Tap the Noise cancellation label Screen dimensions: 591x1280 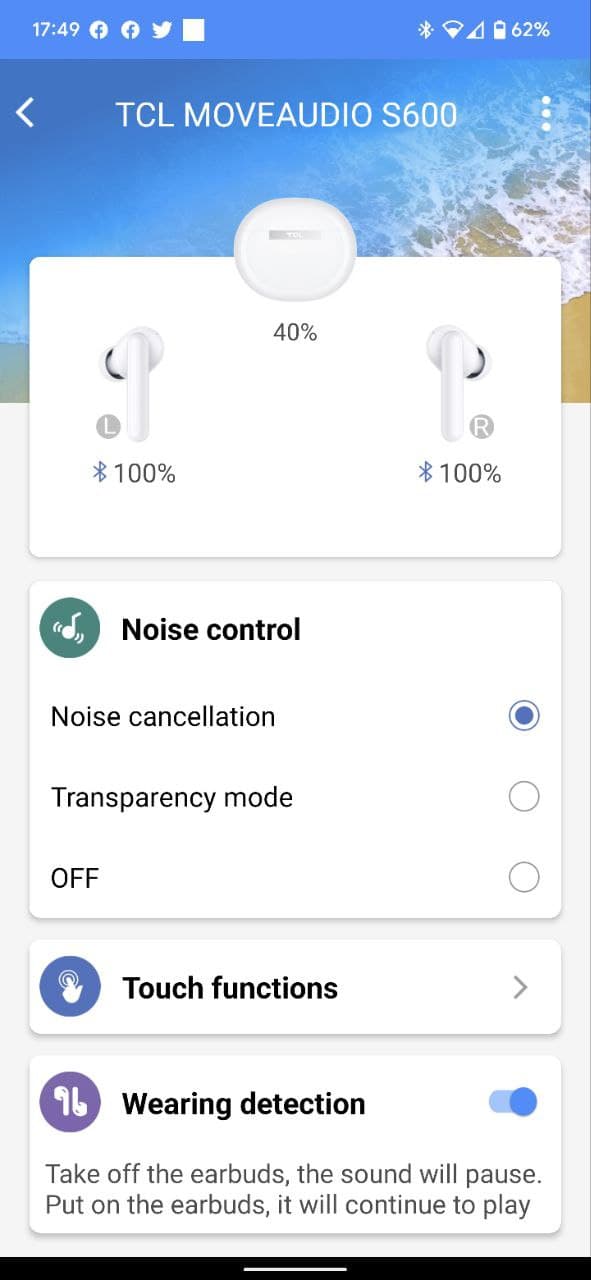coord(163,716)
